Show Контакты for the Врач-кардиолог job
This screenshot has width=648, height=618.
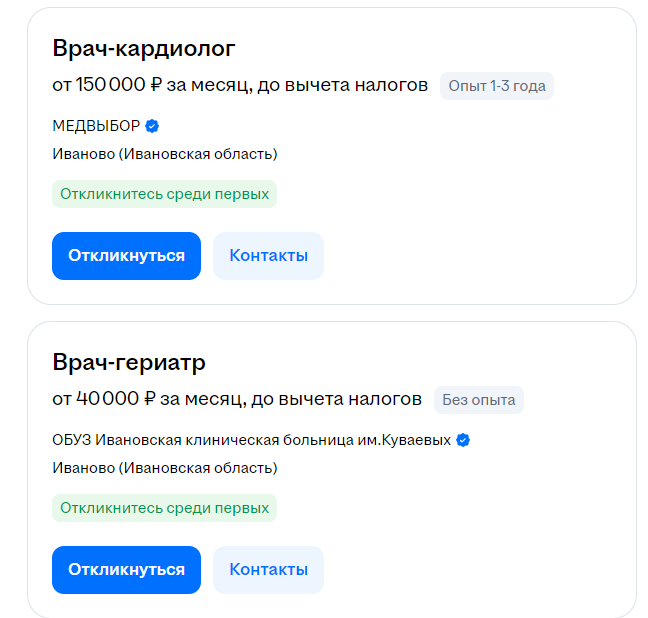(268, 256)
